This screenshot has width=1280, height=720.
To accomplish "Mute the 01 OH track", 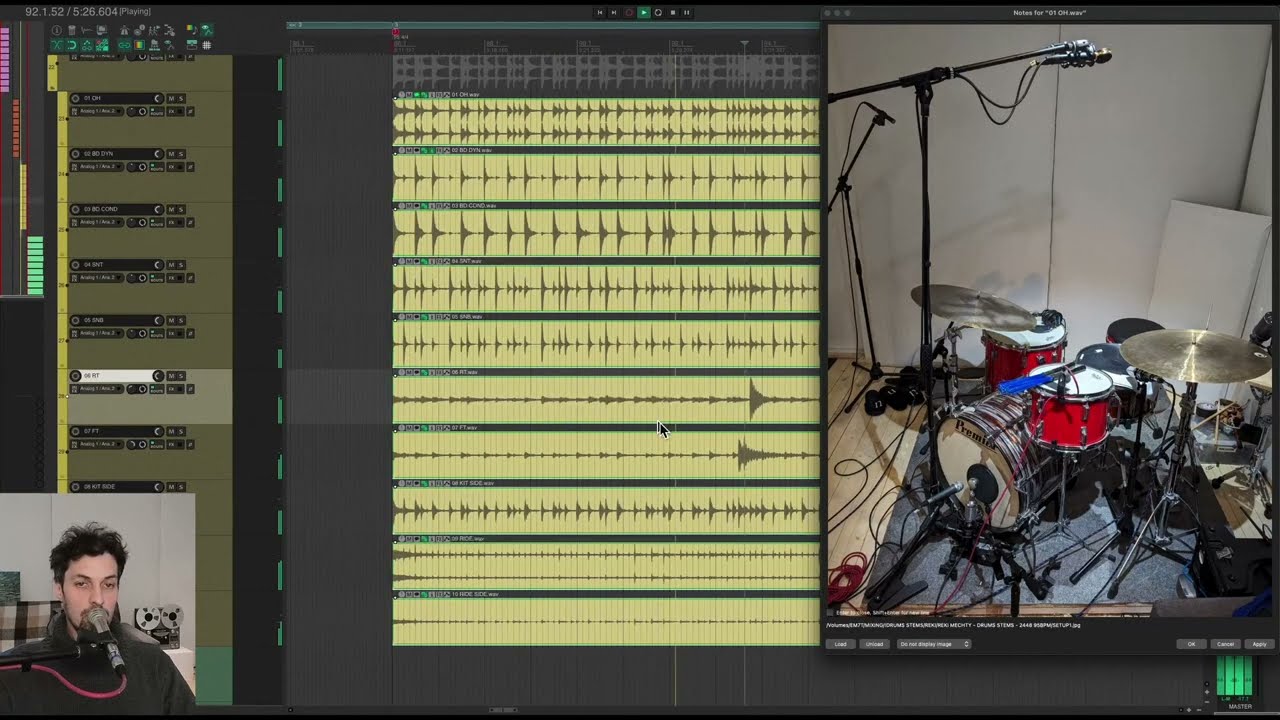I will click(171, 98).
